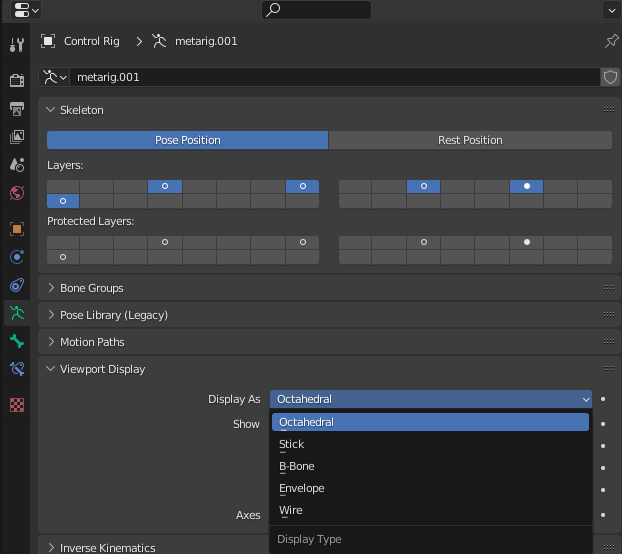Toggle third top-row layer in the right Layers block

pos(424,186)
